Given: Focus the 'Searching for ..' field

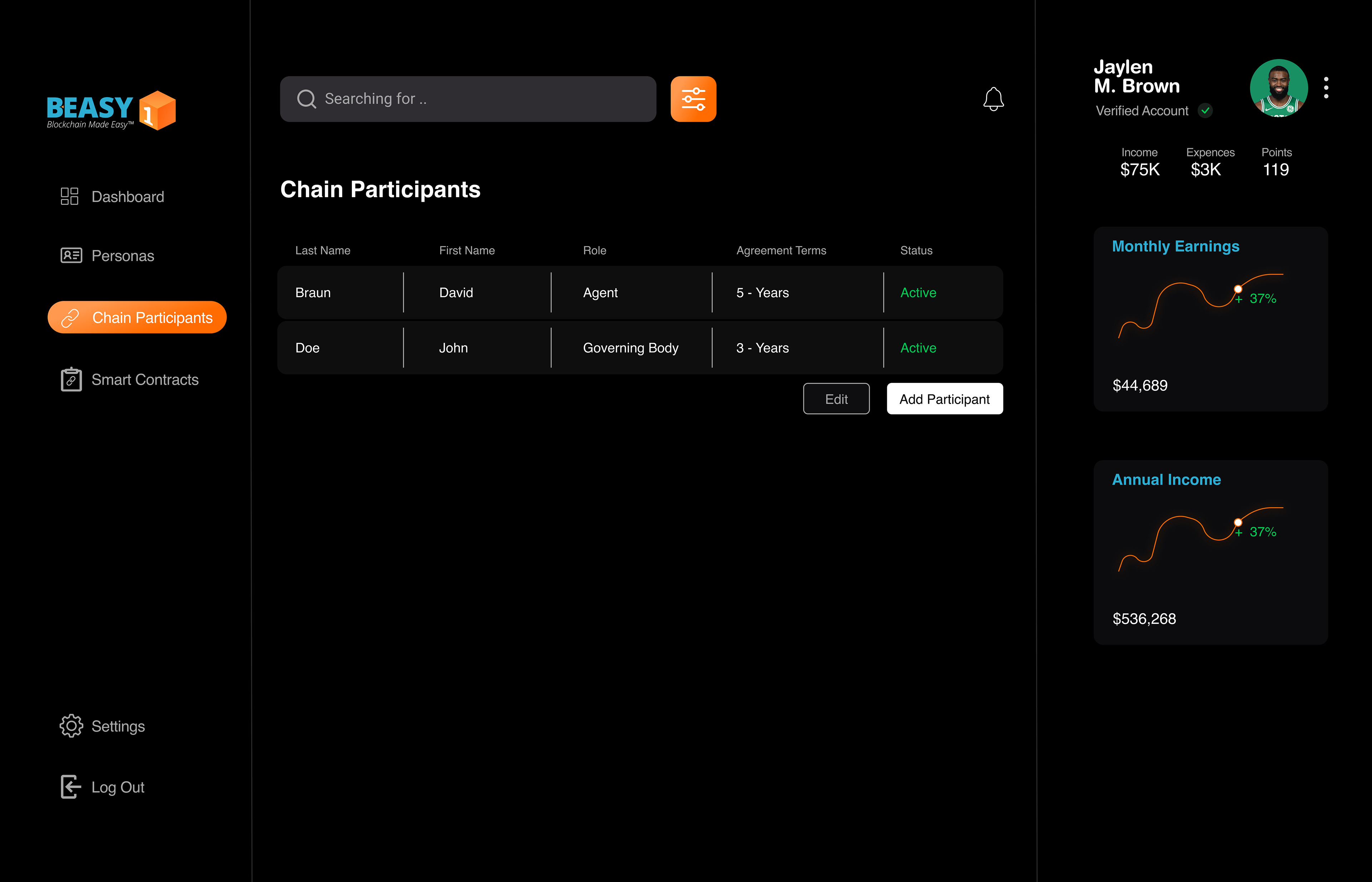Looking at the screenshot, I should (x=468, y=99).
